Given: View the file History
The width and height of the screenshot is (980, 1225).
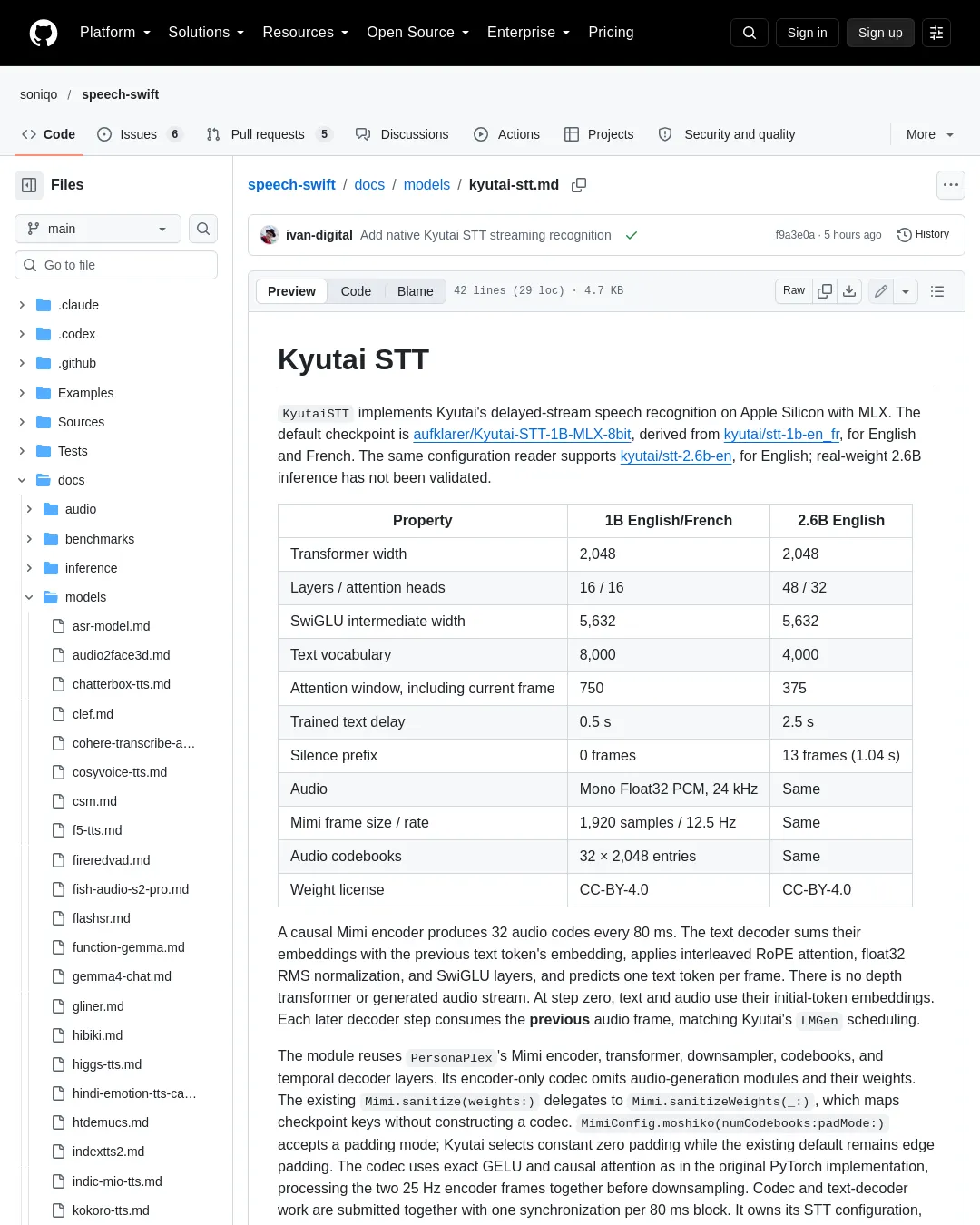Looking at the screenshot, I should pos(923,235).
